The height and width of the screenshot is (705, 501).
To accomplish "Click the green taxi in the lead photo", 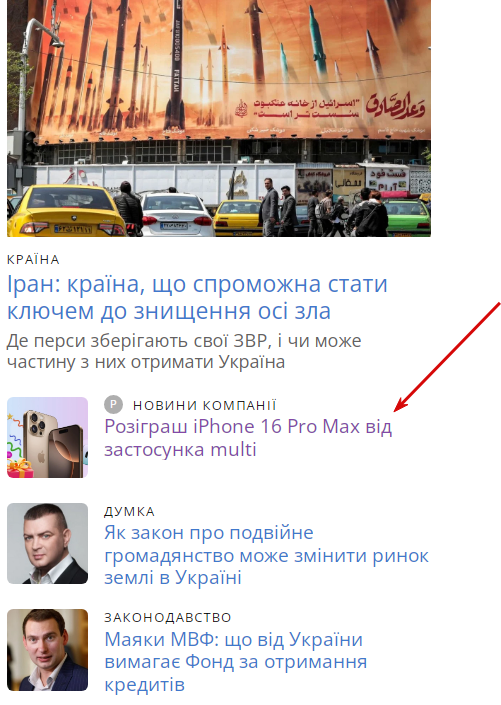I will pos(407,216).
